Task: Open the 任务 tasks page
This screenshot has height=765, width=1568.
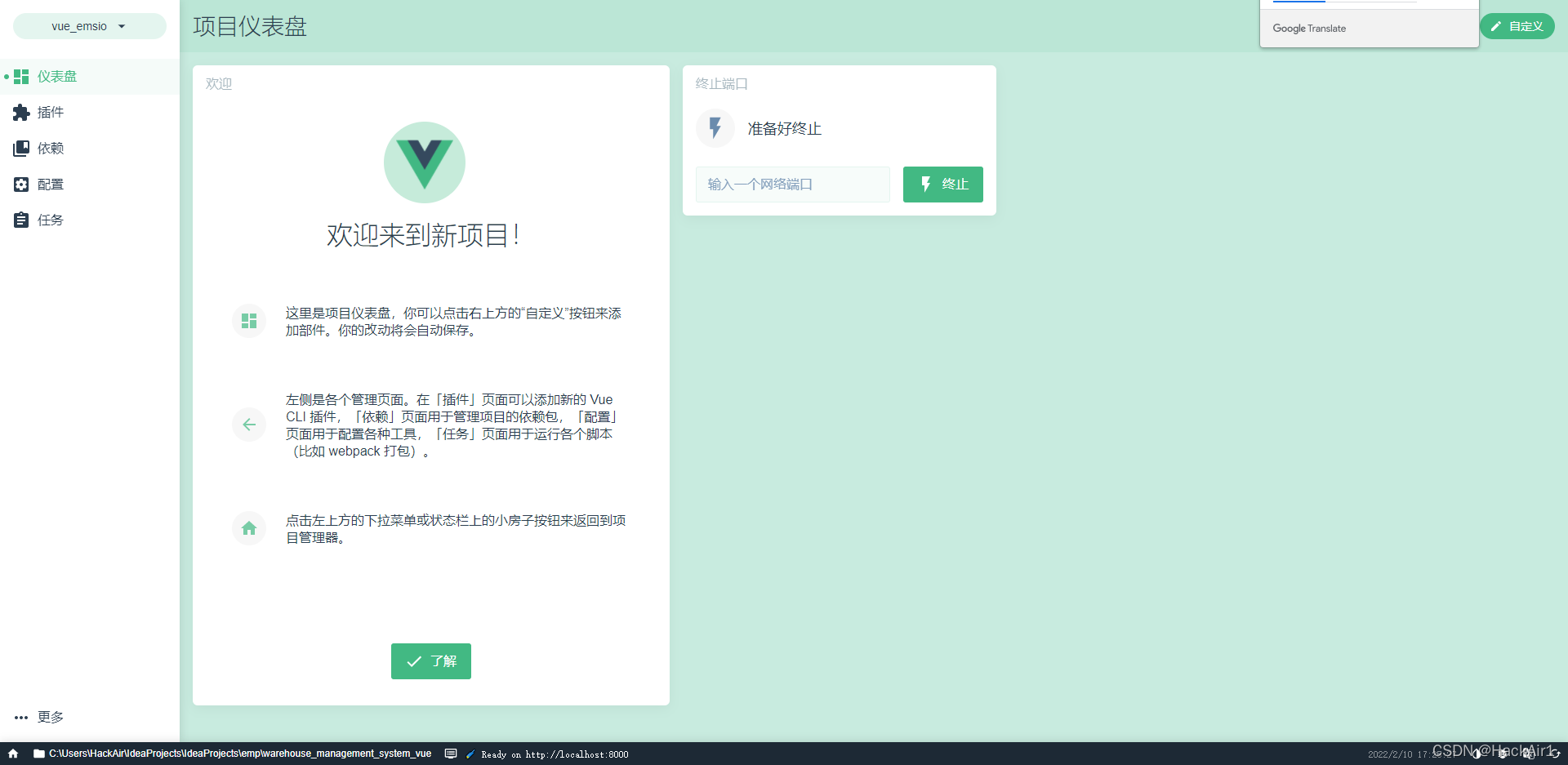Action: pyautogui.click(x=90, y=220)
